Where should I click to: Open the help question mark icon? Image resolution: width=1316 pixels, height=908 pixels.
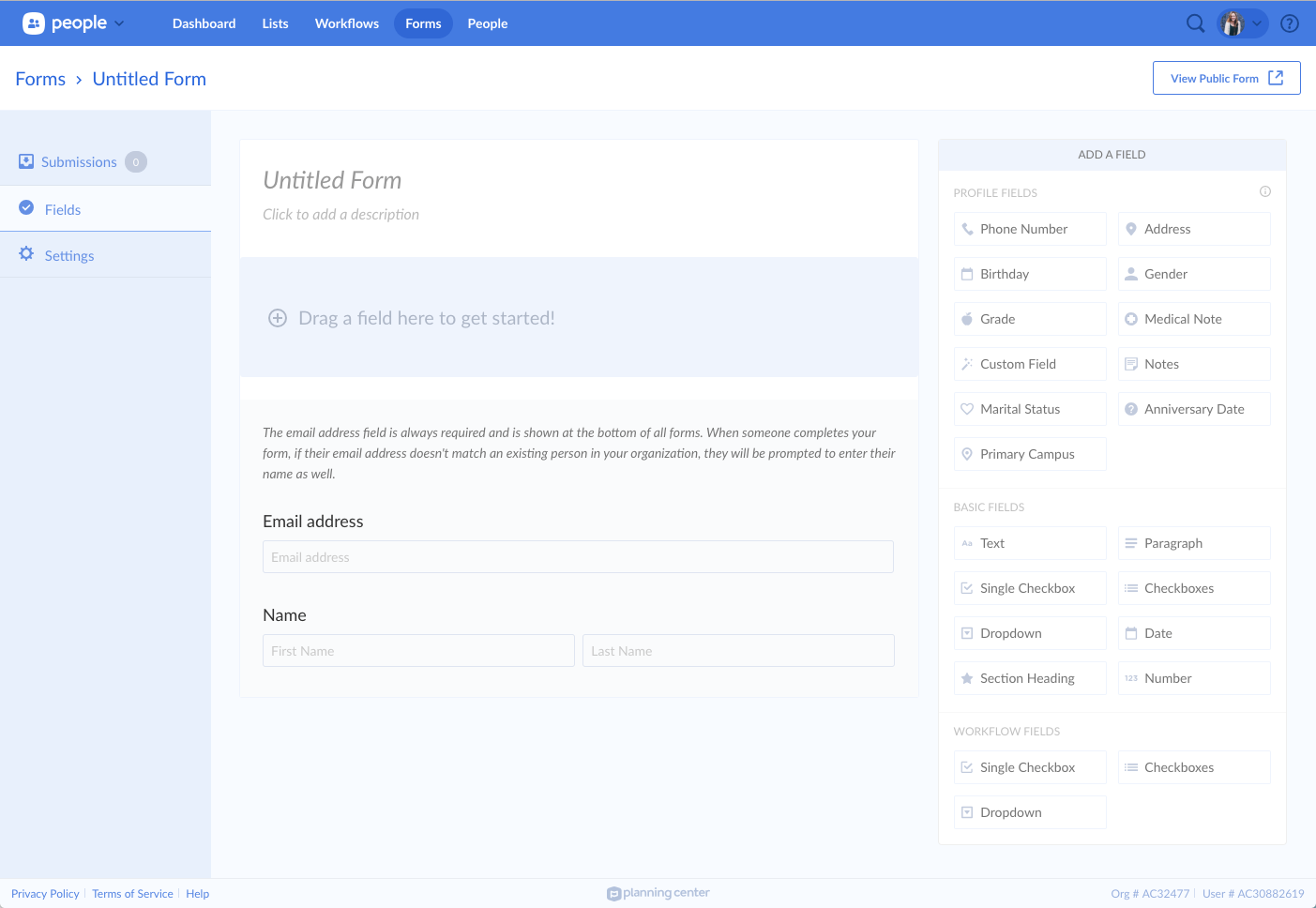[x=1290, y=23]
